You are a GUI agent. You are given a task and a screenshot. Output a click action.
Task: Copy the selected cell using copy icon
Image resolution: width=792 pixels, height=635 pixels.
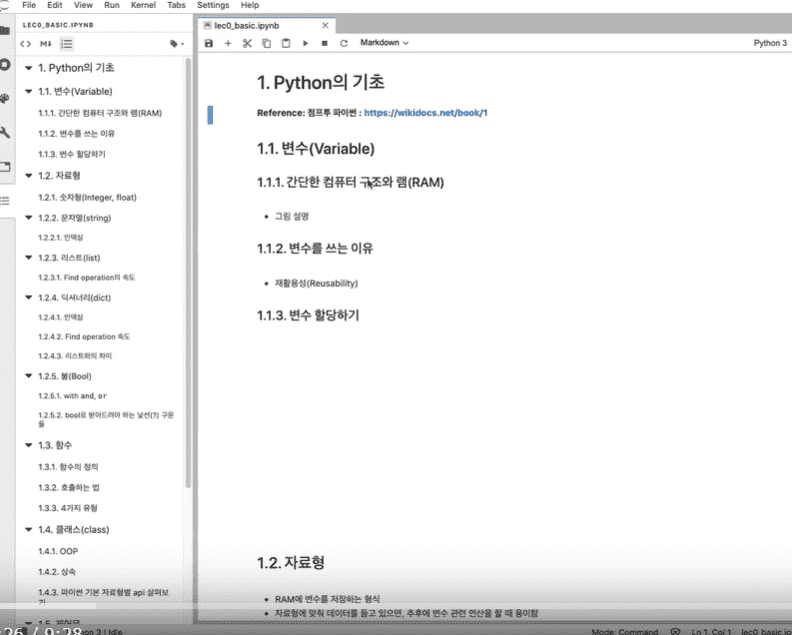266,43
